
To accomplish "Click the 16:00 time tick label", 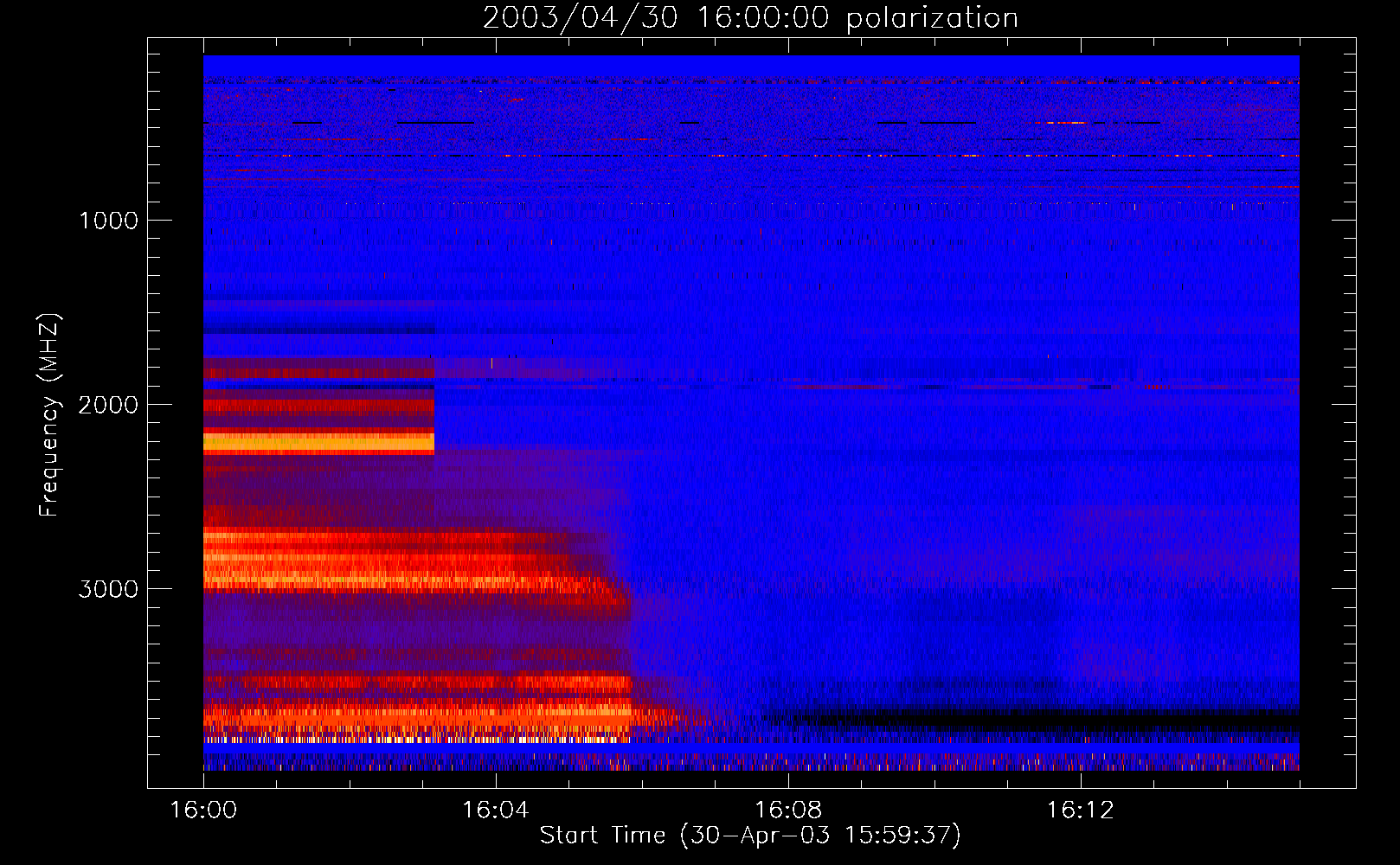I will pos(203,811).
